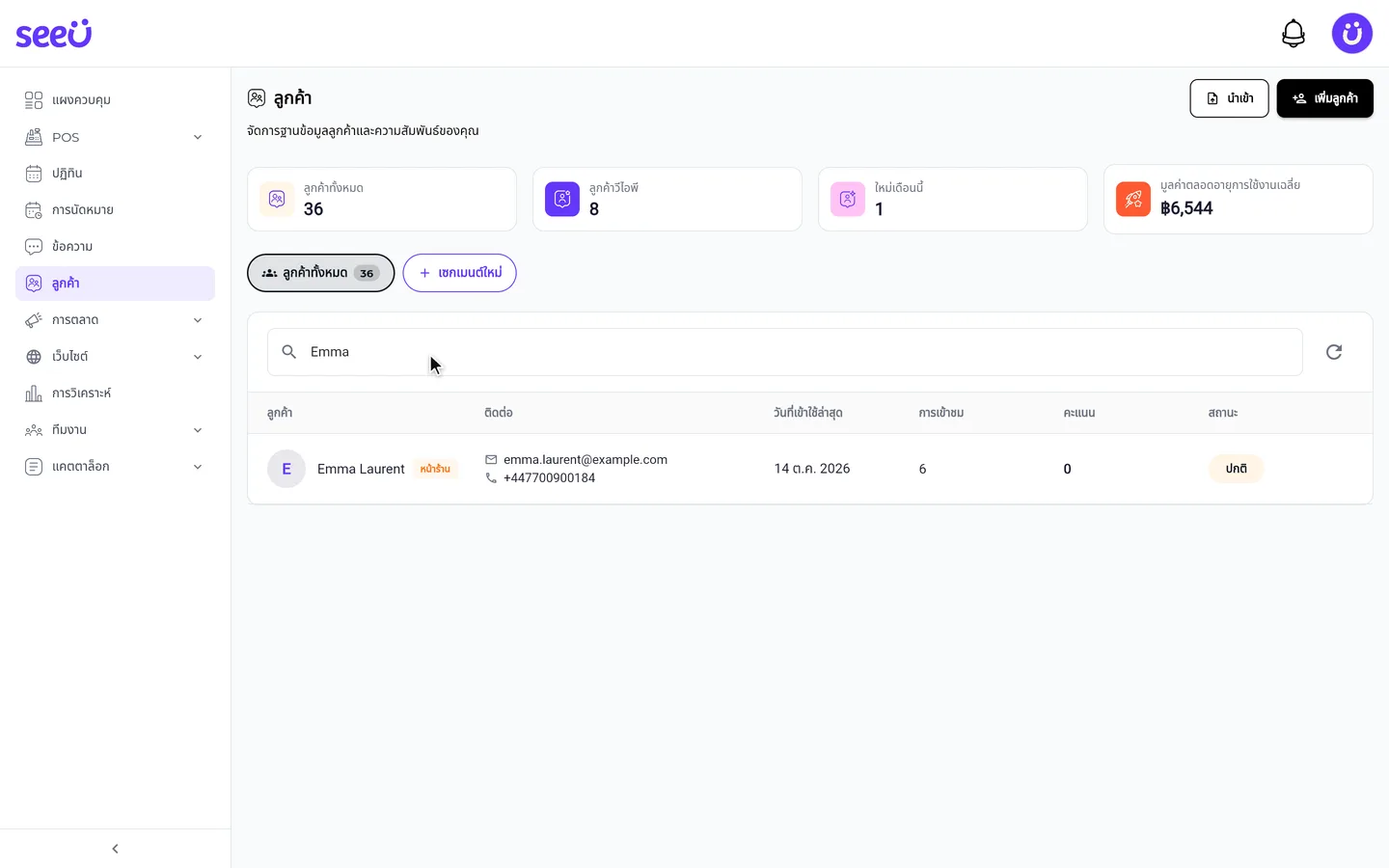Click the new this month card icon
The image size is (1389, 868).
848,199
